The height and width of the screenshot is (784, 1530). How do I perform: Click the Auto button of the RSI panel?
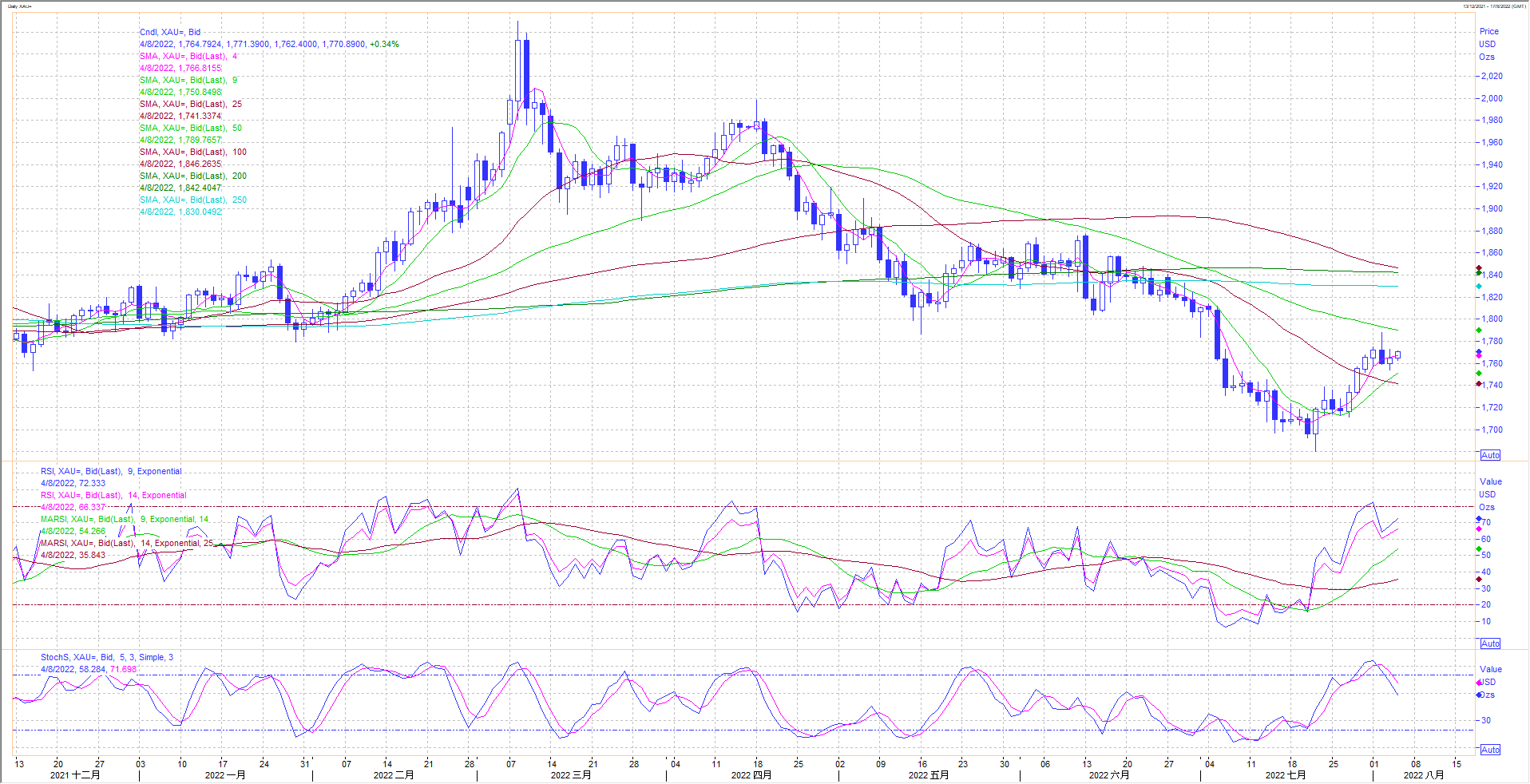click(1490, 643)
